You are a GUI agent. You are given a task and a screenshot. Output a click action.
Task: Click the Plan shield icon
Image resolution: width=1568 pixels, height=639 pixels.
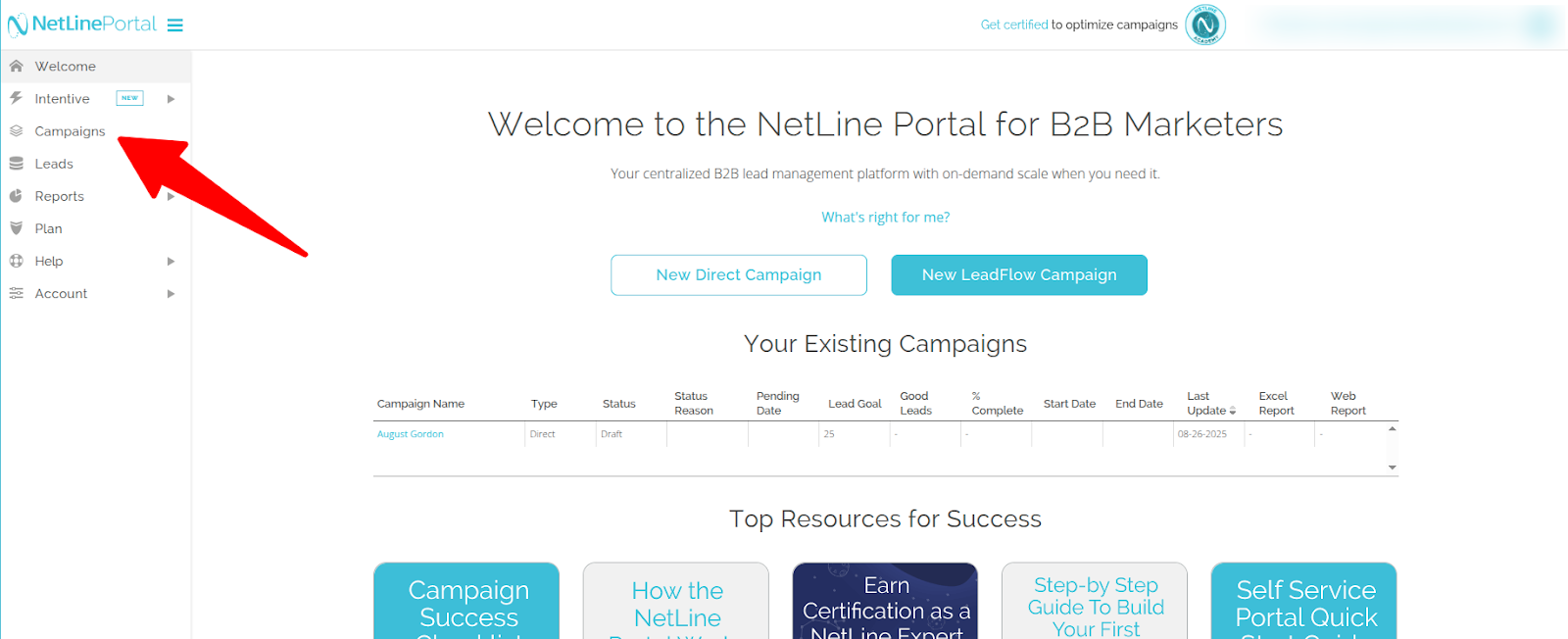[x=16, y=228]
